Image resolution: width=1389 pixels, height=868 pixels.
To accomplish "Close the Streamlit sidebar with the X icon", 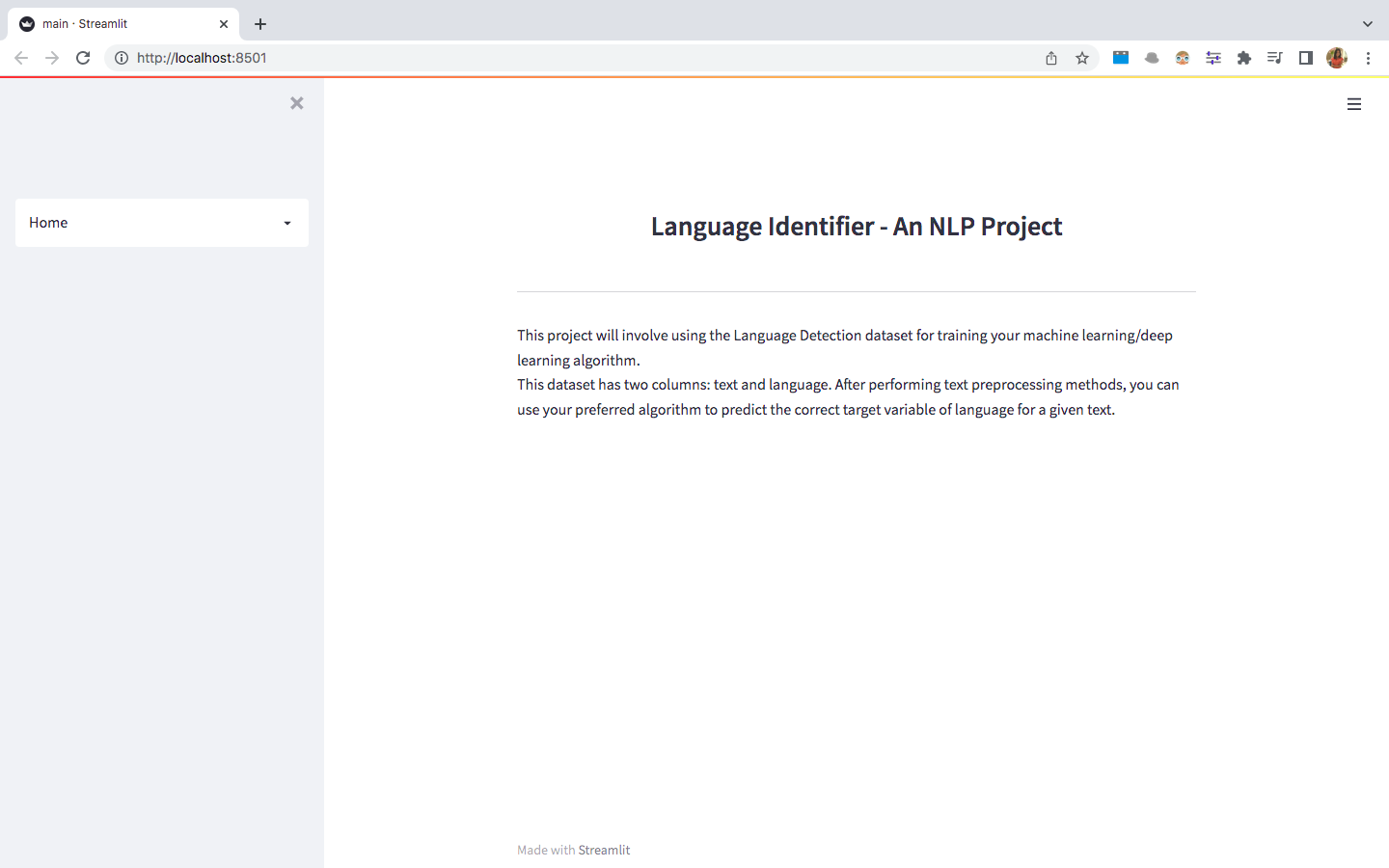I will click(297, 103).
